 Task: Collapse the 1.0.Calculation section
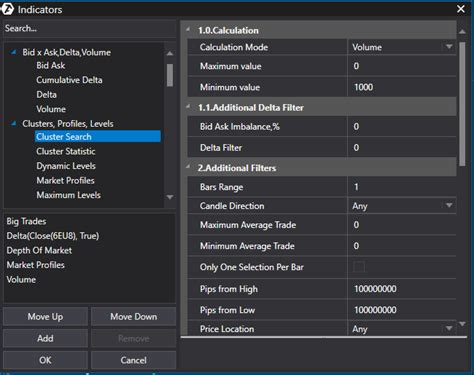188,30
